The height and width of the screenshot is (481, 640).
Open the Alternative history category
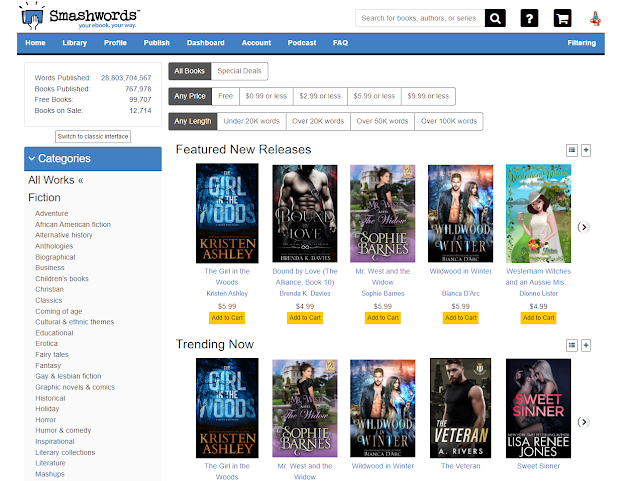(x=64, y=235)
